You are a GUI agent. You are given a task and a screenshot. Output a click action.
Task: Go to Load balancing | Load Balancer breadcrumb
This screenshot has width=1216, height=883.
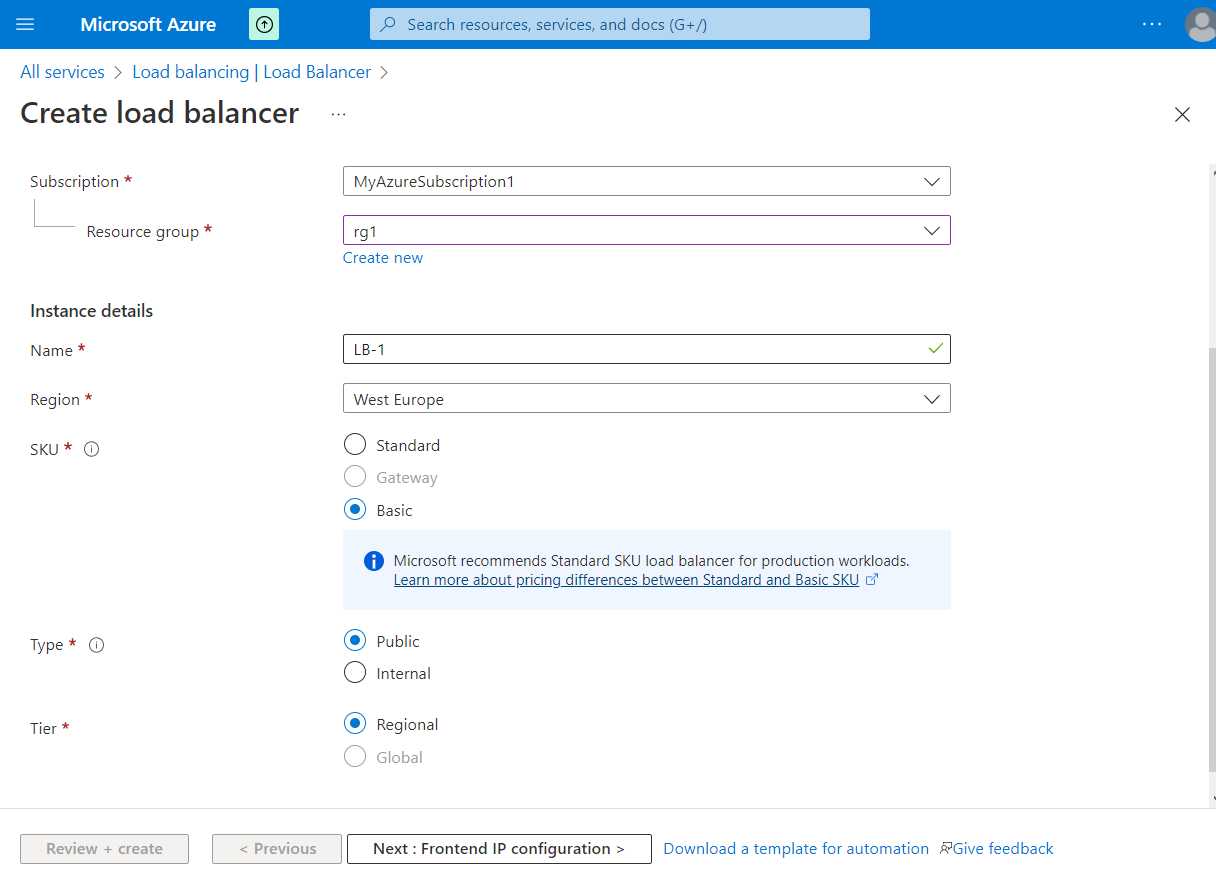252,72
